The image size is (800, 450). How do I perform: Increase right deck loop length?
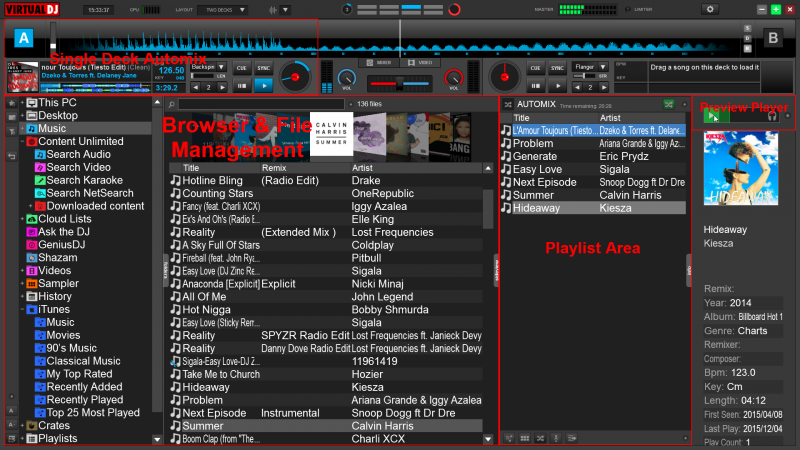click(x=604, y=87)
